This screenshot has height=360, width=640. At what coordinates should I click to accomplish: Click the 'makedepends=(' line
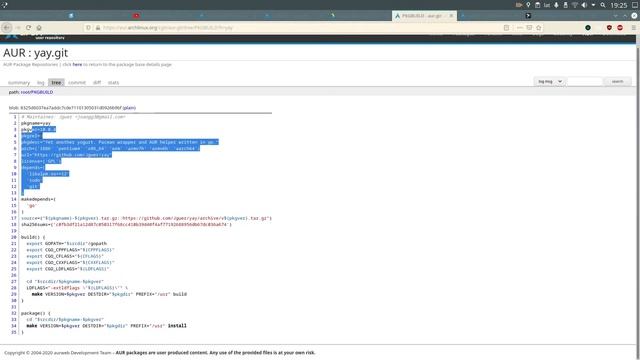point(38,199)
